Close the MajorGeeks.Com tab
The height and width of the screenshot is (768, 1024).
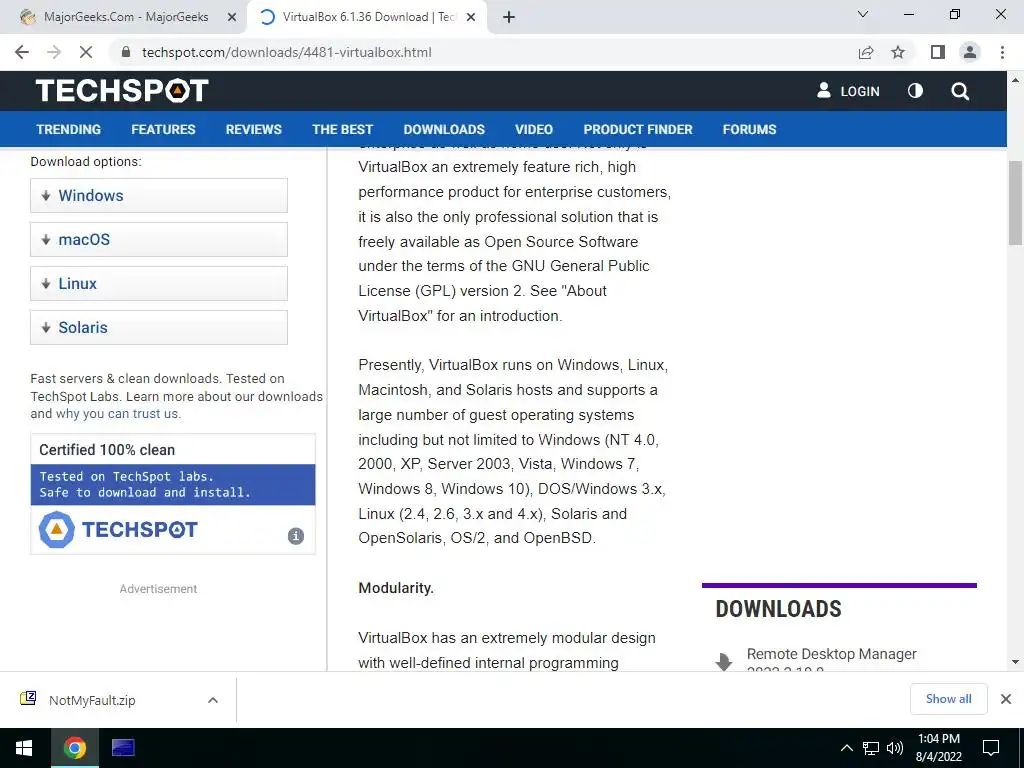click(232, 17)
